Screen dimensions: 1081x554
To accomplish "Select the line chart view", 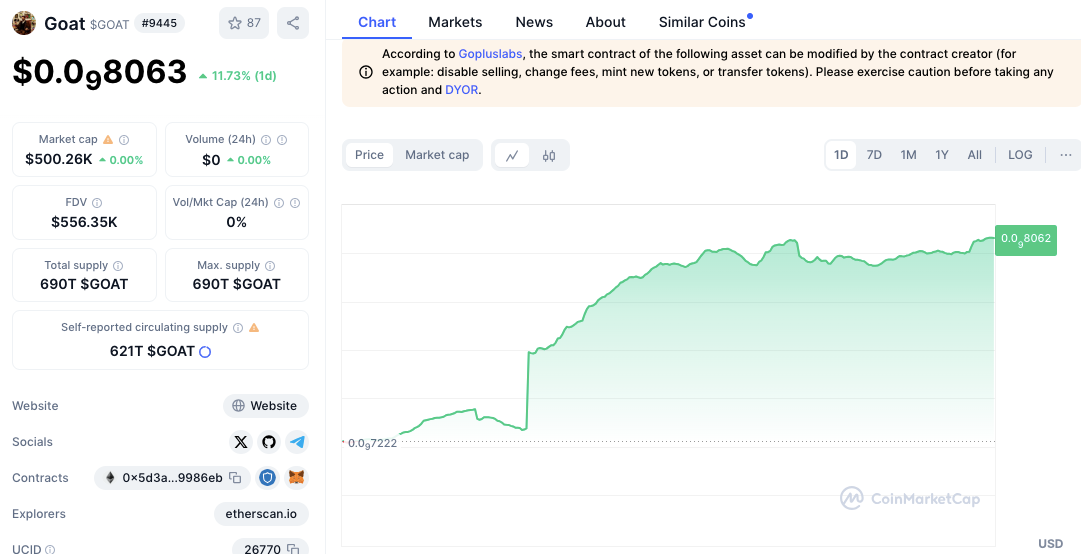I will (x=512, y=155).
